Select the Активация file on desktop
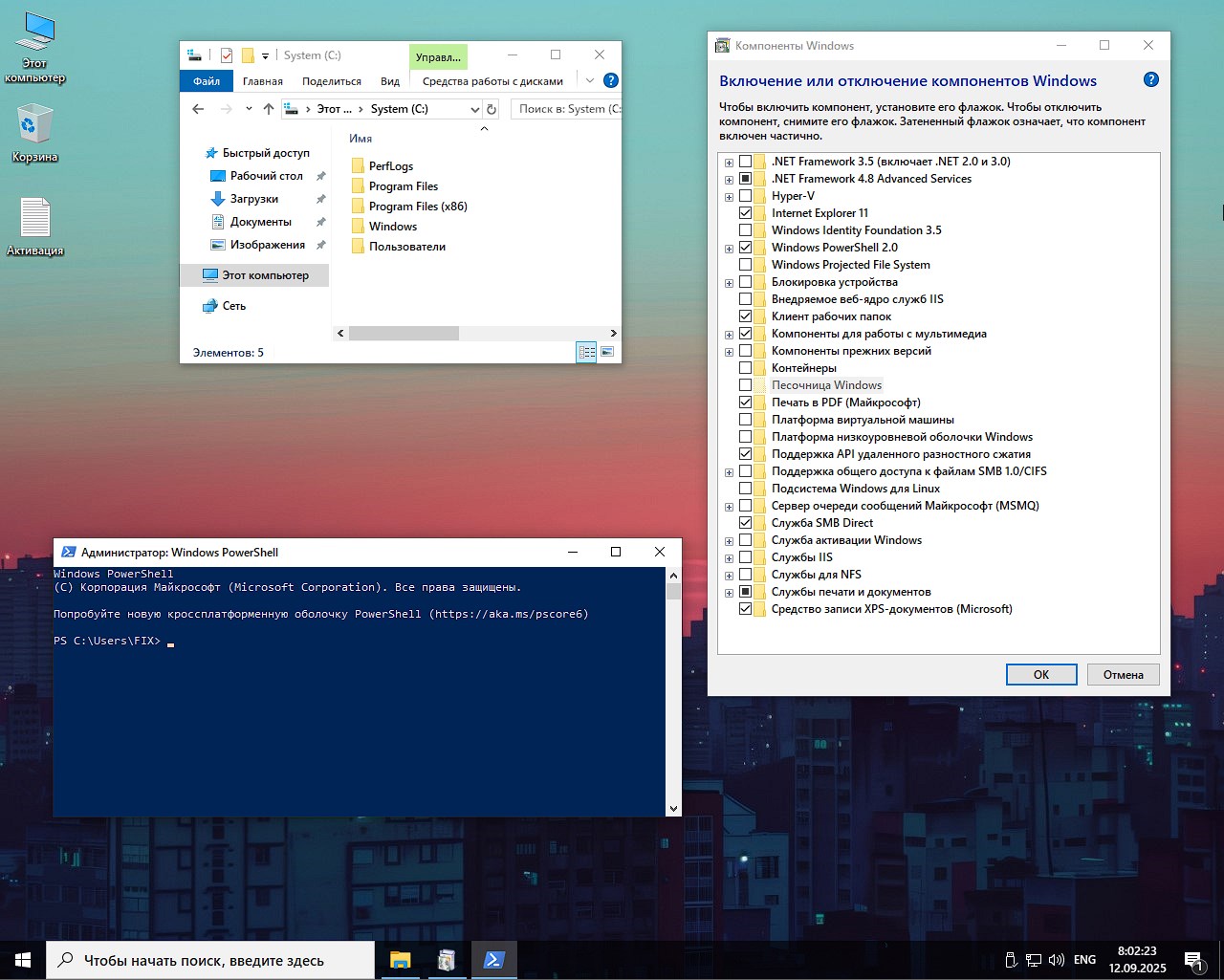This screenshot has width=1224, height=980. (35, 227)
